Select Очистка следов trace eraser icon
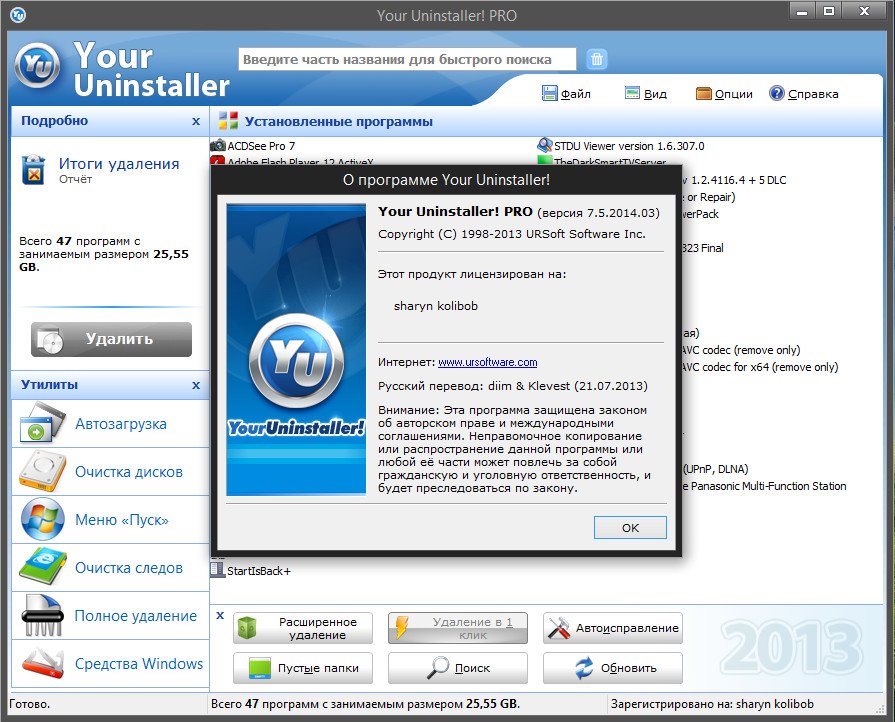Viewport: 895px width, 722px height. pos(40,567)
